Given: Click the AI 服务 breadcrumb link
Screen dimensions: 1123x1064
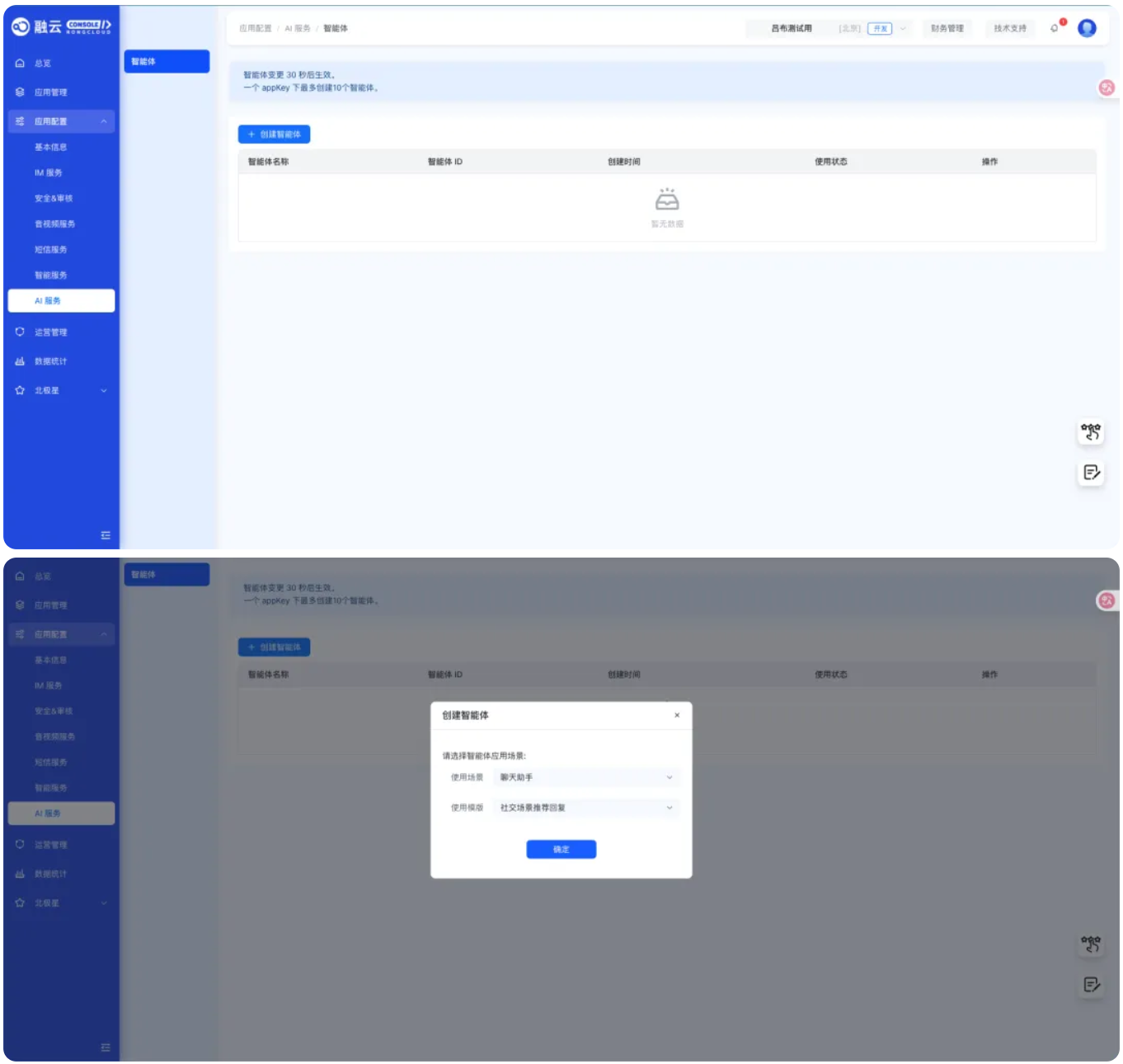Looking at the screenshot, I should click(298, 28).
